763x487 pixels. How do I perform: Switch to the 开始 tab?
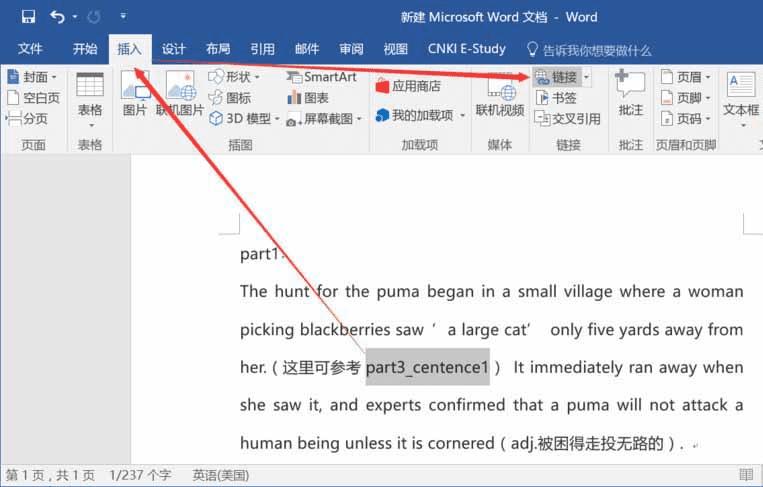85,49
